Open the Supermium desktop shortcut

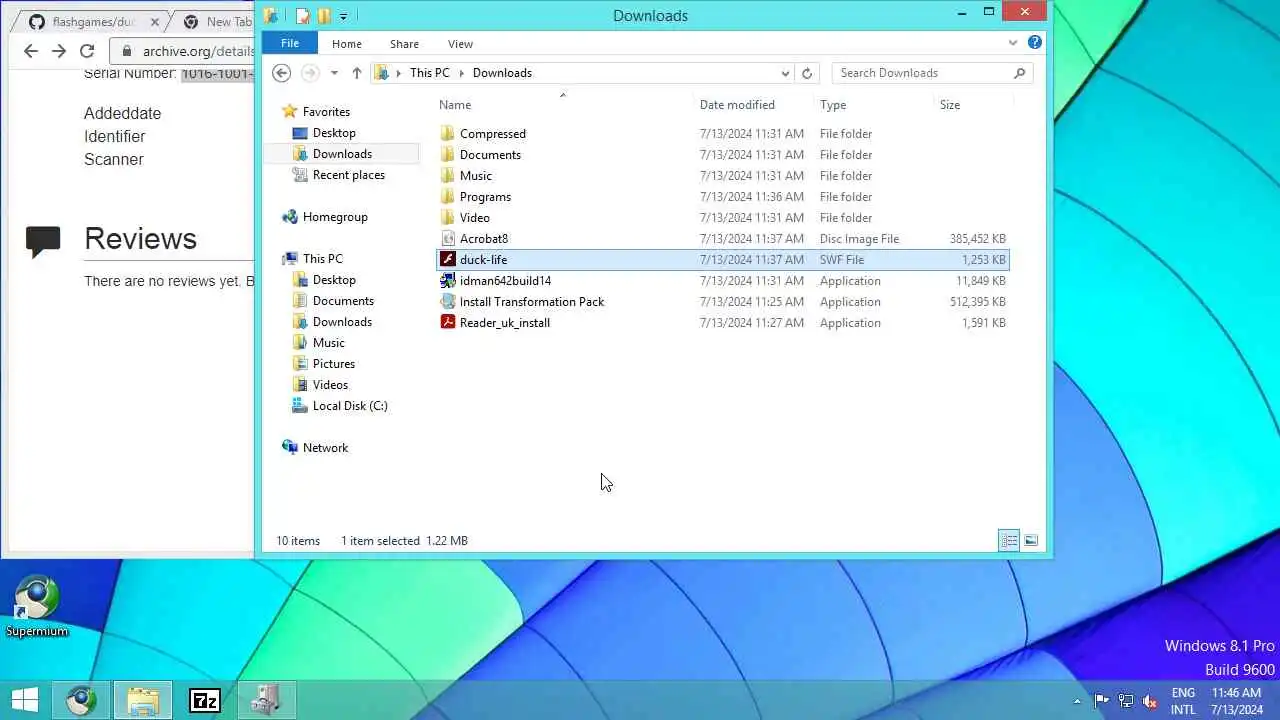(37, 606)
